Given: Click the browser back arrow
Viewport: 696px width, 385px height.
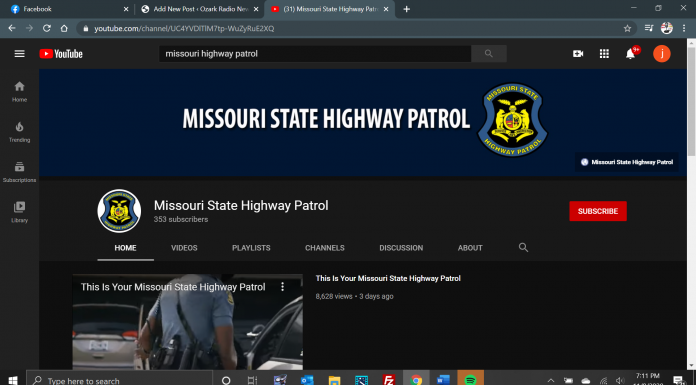Looking at the screenshot, I should [x=12, y=28].
